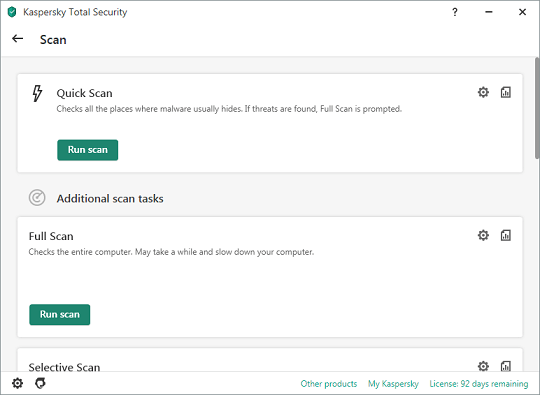Viewport: 540px width, 395px height.
Task: Click License: 92 days remaining link
Action: click(x=479, y=384)
